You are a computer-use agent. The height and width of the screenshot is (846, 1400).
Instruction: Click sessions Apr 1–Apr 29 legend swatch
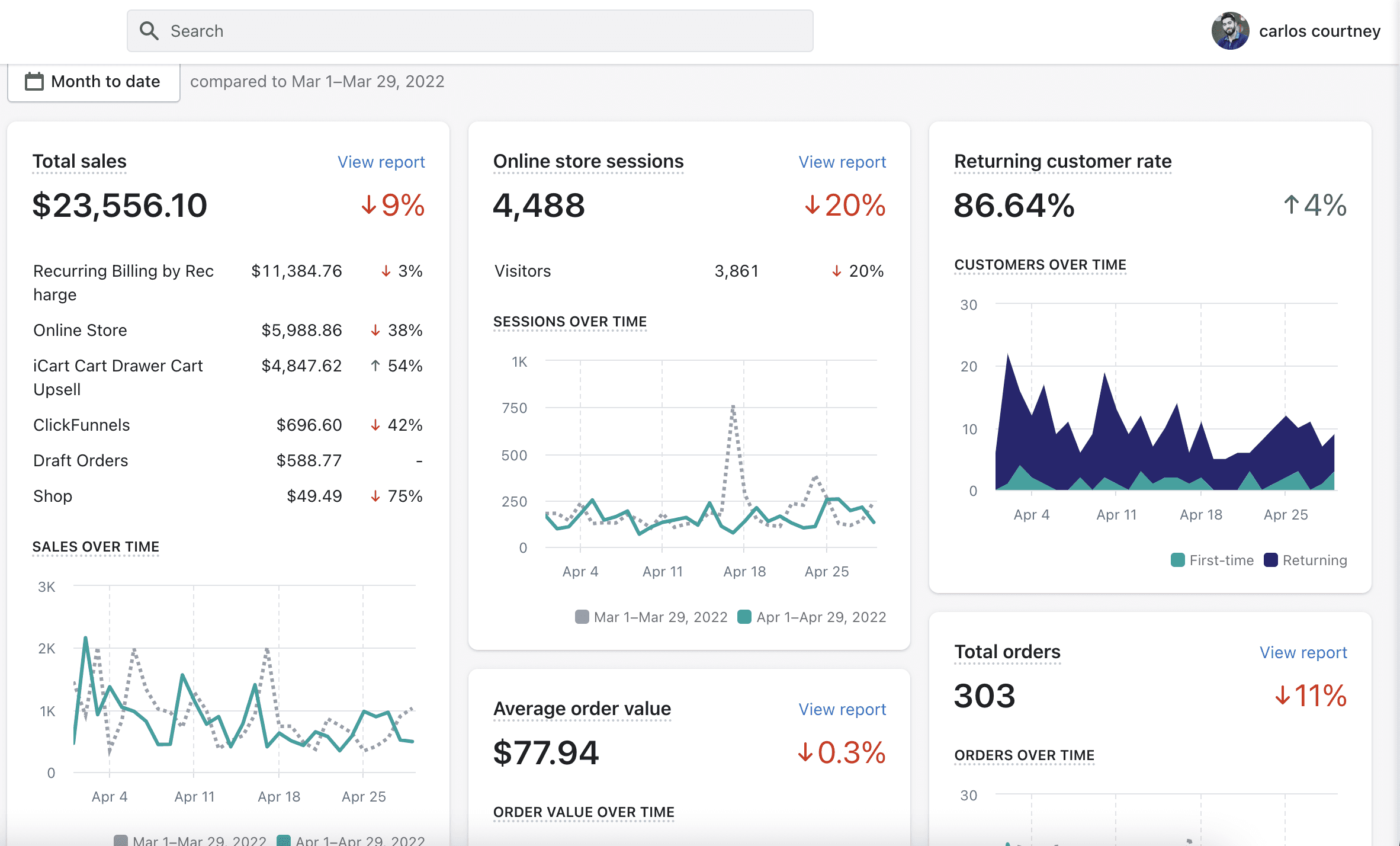point(744,617)
